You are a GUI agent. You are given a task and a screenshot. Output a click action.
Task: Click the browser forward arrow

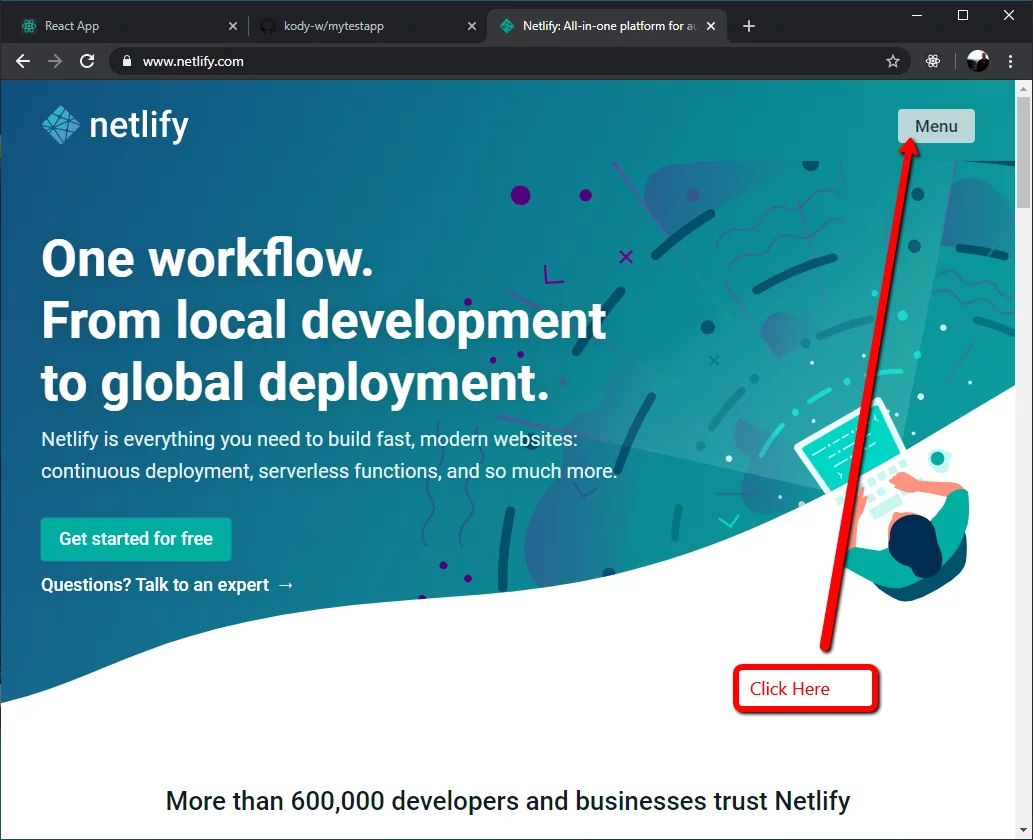click(x=55, y=61)
